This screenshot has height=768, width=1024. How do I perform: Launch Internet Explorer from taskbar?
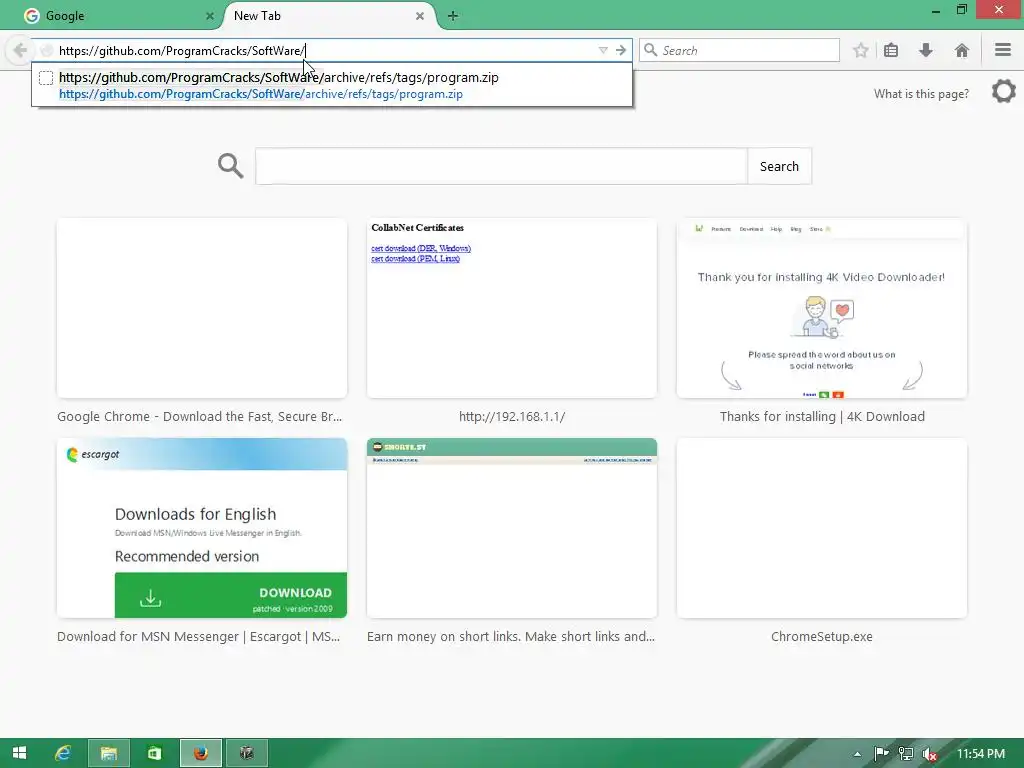click(63, 753)
